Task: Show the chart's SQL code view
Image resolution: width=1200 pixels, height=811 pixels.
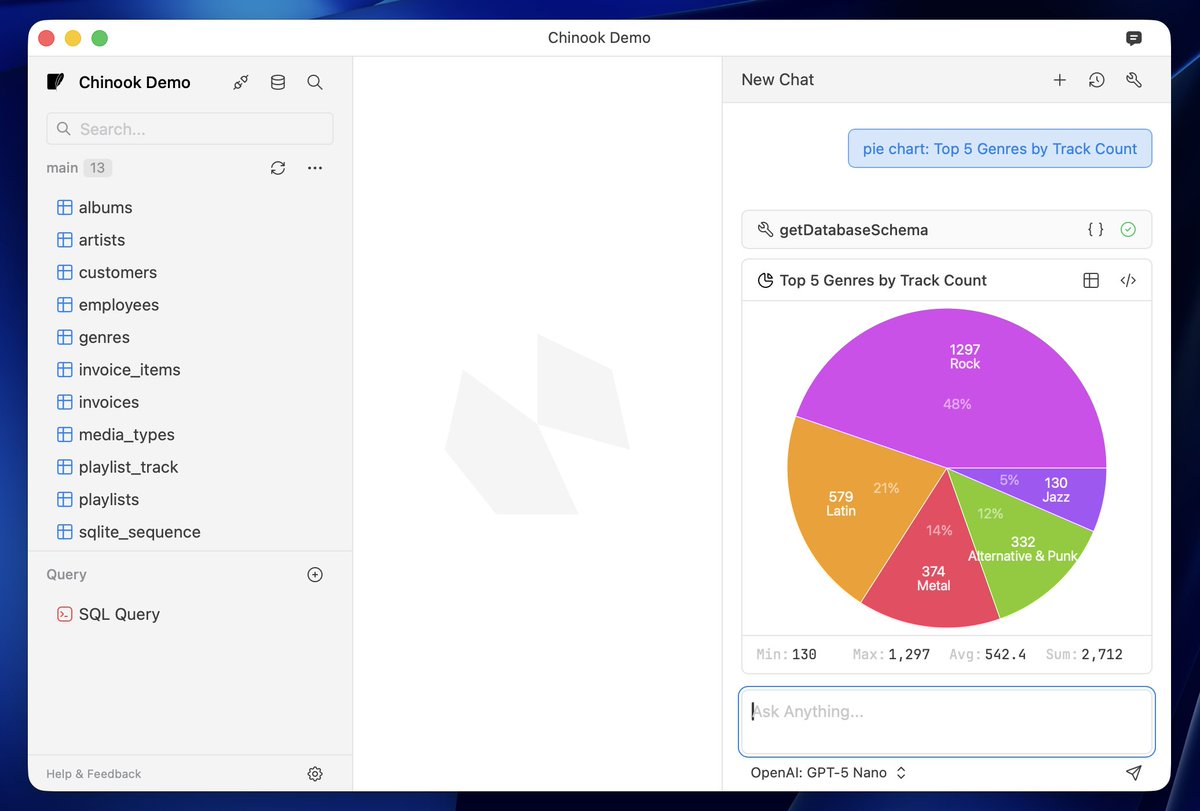Action: pos(1128,280)
